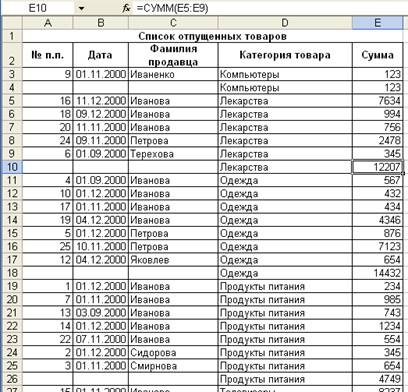This screenshot has width=408, height=392.
Task: Click the 'Категория товара' header cell
Action: tap(285, 55)
